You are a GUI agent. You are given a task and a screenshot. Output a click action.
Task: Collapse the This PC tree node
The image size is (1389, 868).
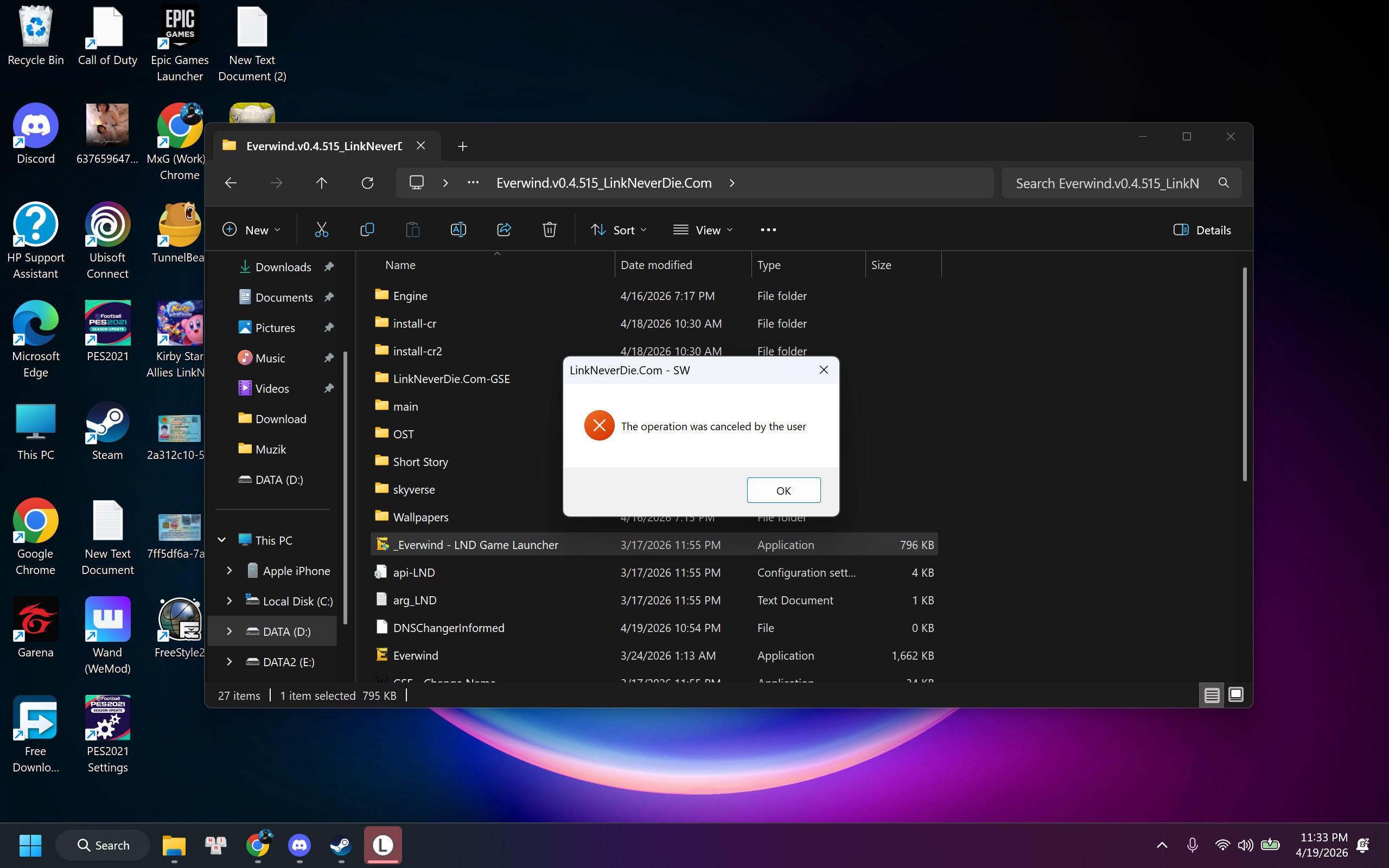tap(221, 540)
